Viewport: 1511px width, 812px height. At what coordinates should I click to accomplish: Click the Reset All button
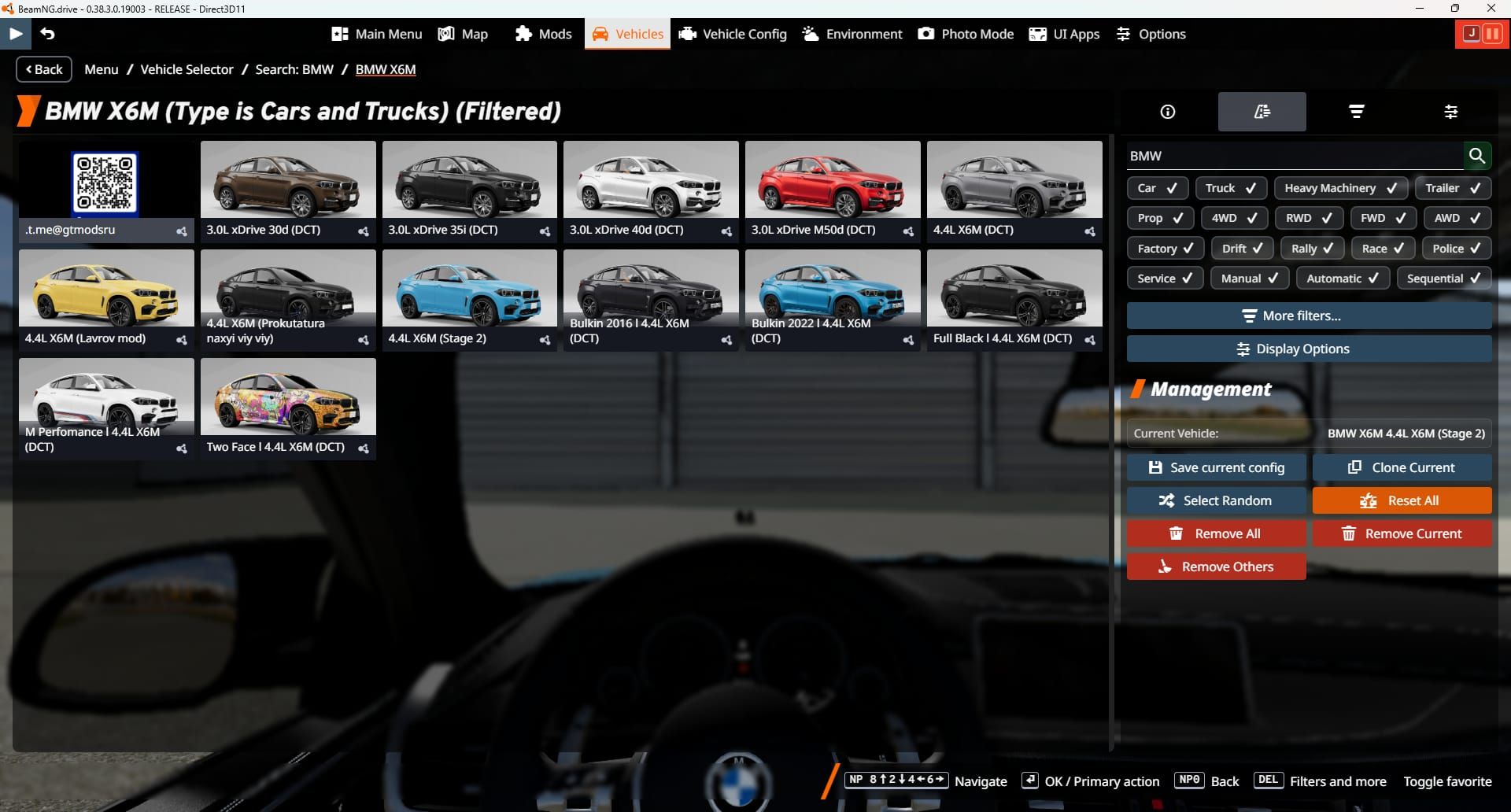pos(1402,500)
